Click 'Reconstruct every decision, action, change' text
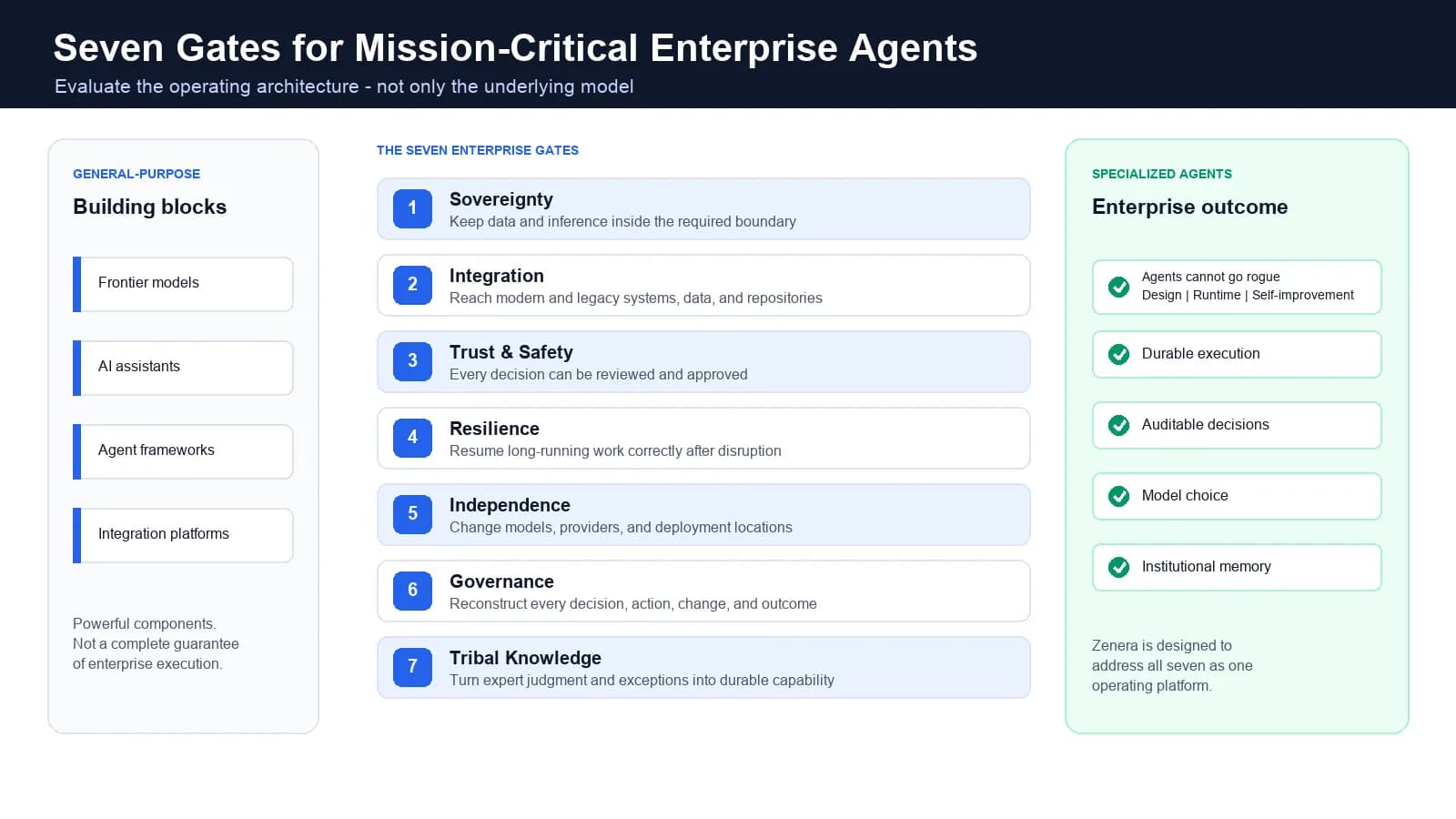This screenshot has height=819, width=1456. tap(633, 603)
